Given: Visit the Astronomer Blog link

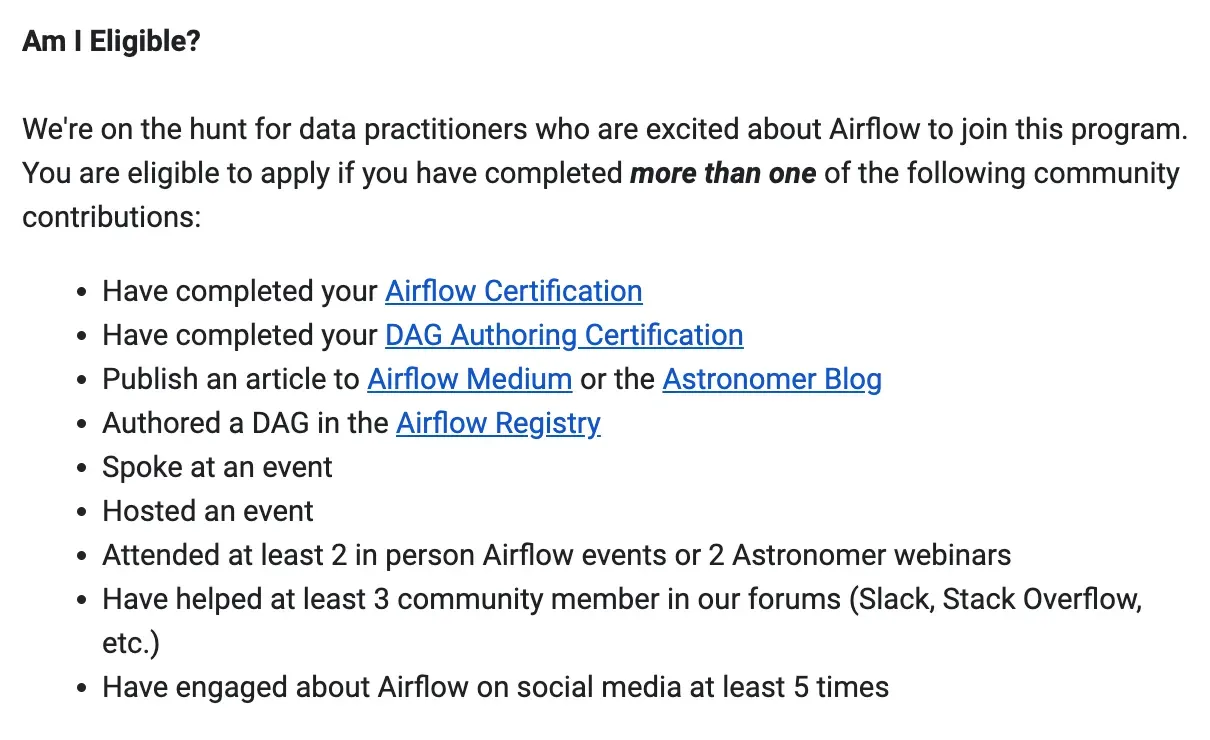Looking at the screenshot, I should pyautogui.click(x=771, y=379).
